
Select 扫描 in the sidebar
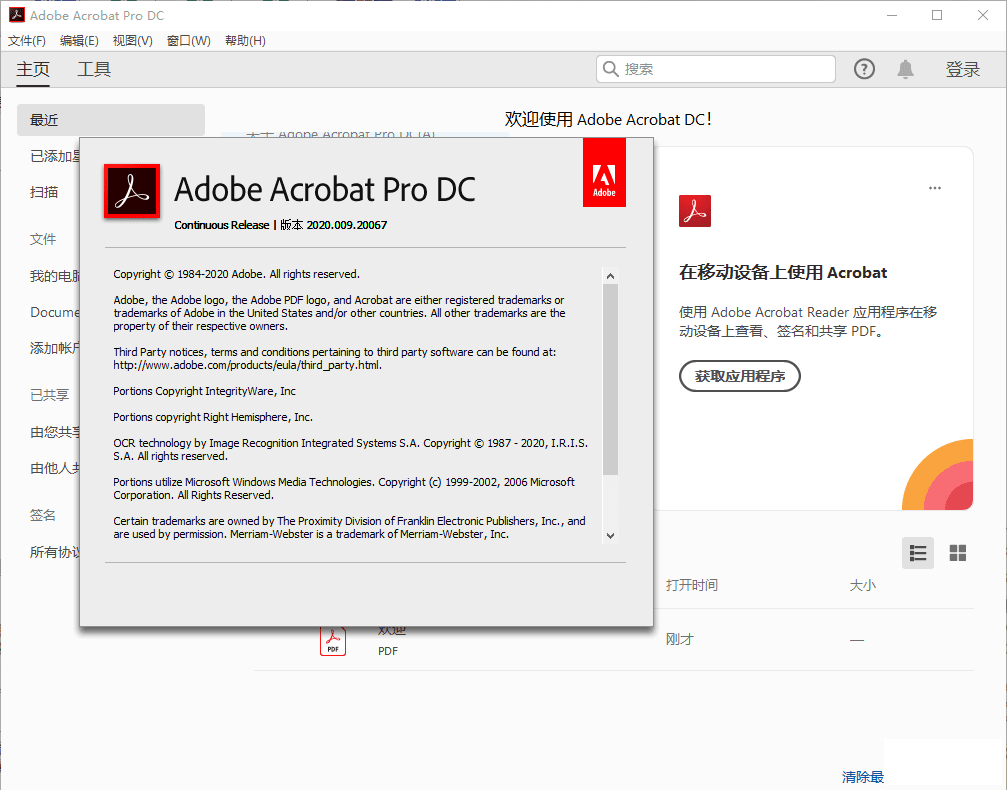44,192
